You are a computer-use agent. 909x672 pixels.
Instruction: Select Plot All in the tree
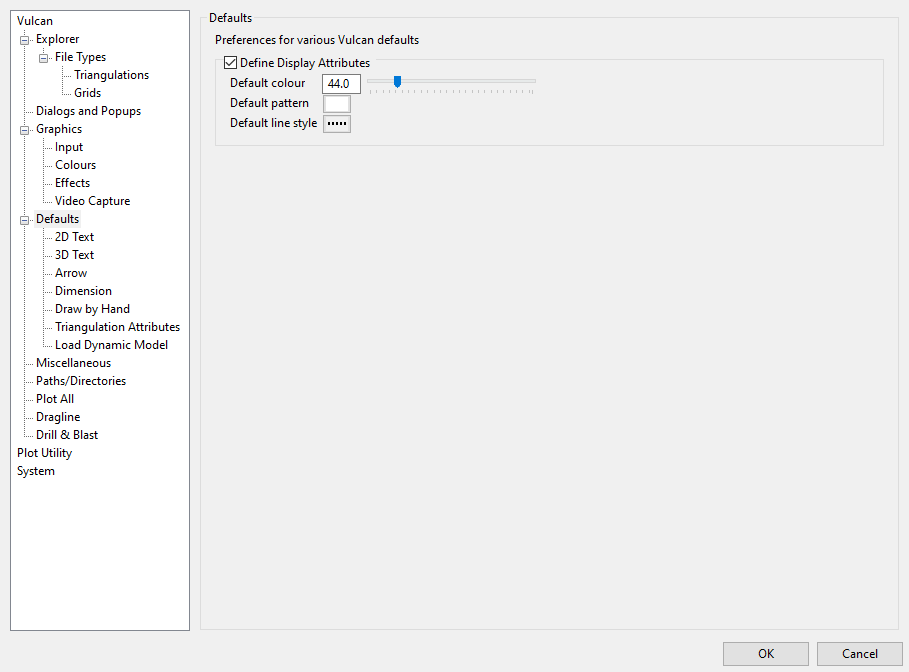coord(54,398)
